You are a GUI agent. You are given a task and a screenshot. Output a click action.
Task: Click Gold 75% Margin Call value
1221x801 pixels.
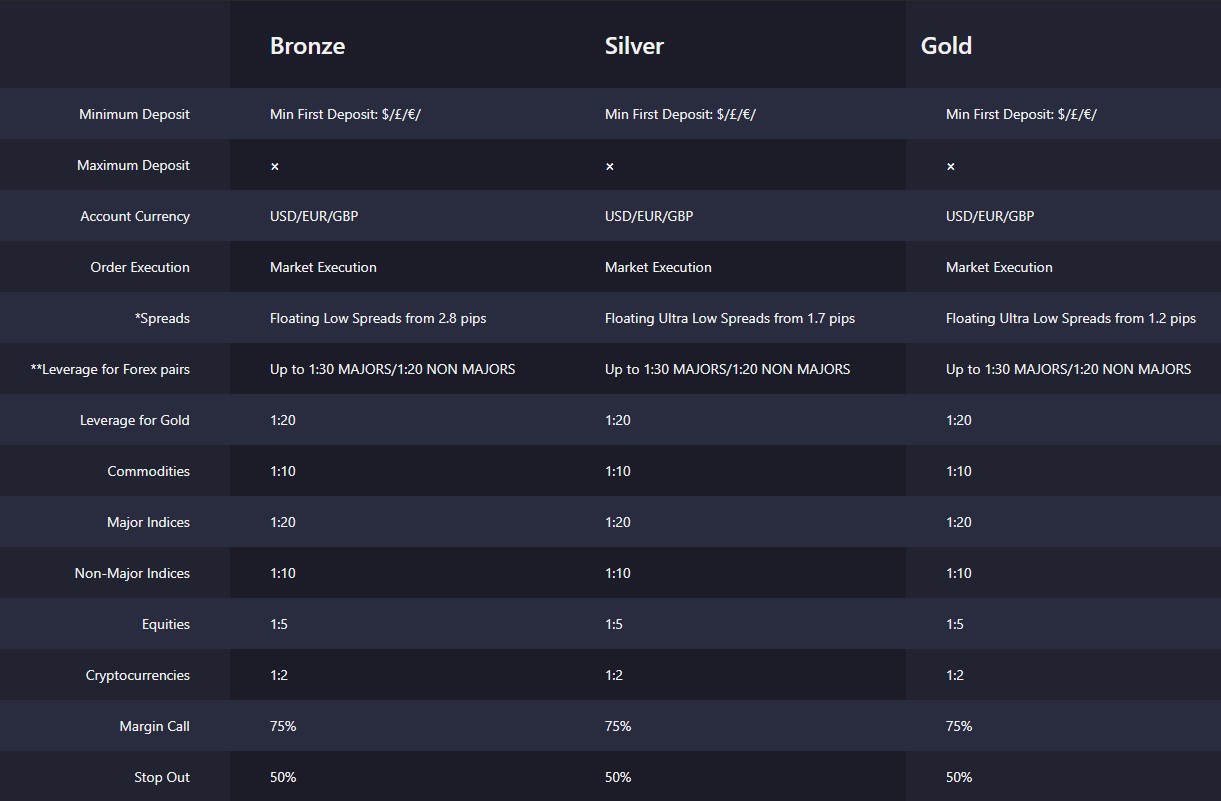[x=959, y=727]
